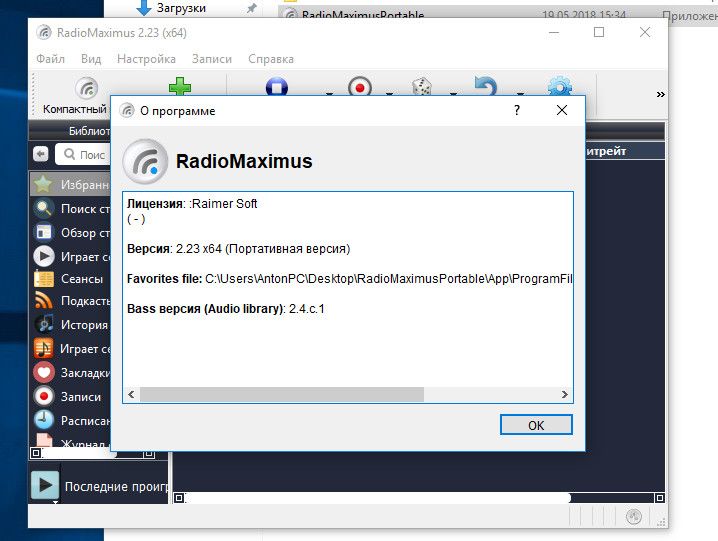
Task: Click OK in the О программе dialog
Action: 536,425
